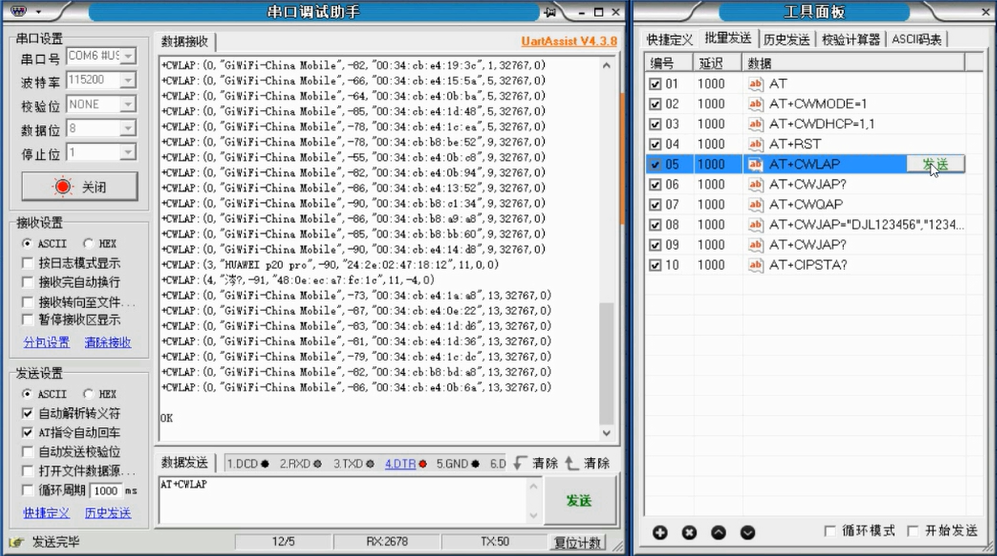
Task: Toggle the 4.DTR signal indicator
Action: pos(406,464)
